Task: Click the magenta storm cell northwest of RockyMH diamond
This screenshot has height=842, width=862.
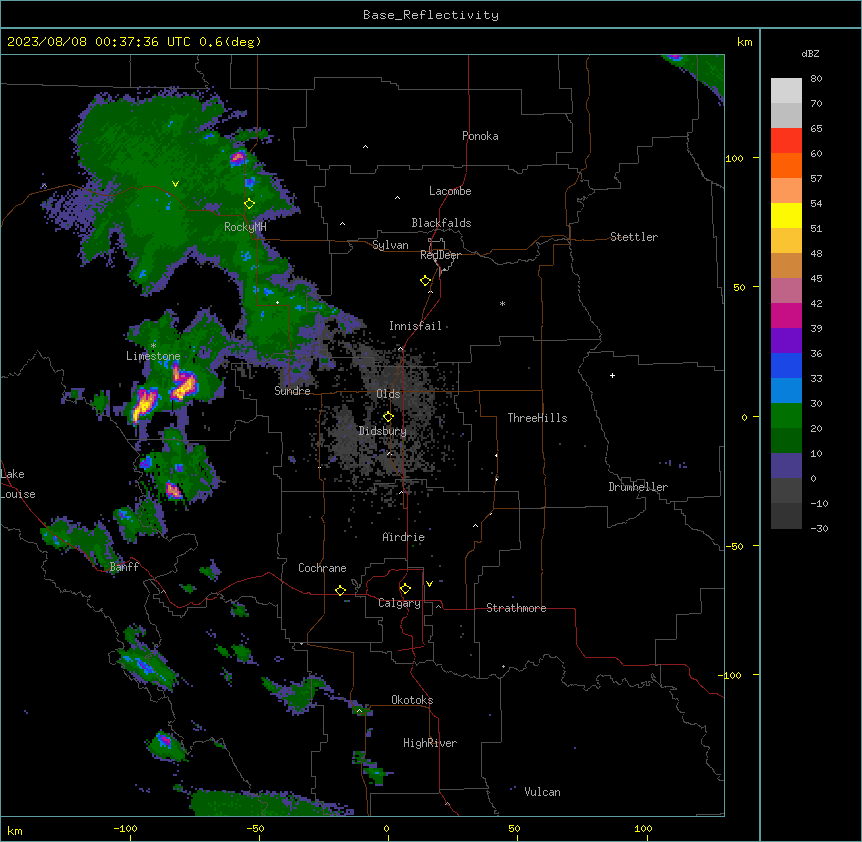Action: 237,158
